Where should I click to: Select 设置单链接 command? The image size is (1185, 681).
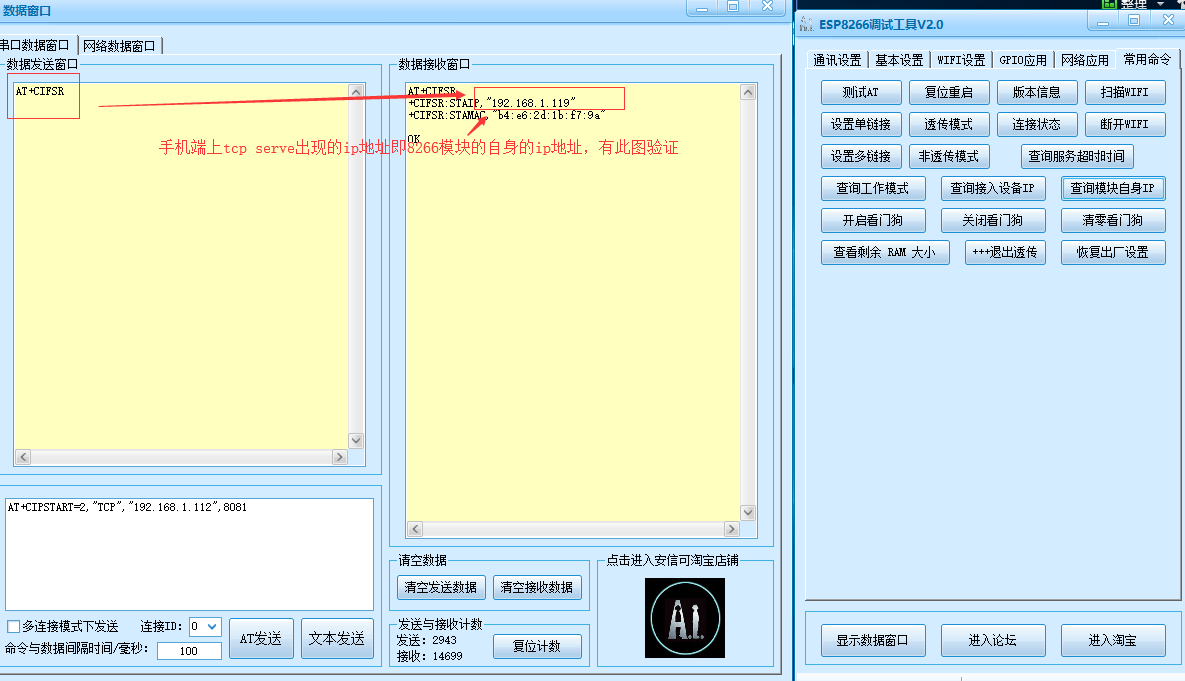click(861, 124)
